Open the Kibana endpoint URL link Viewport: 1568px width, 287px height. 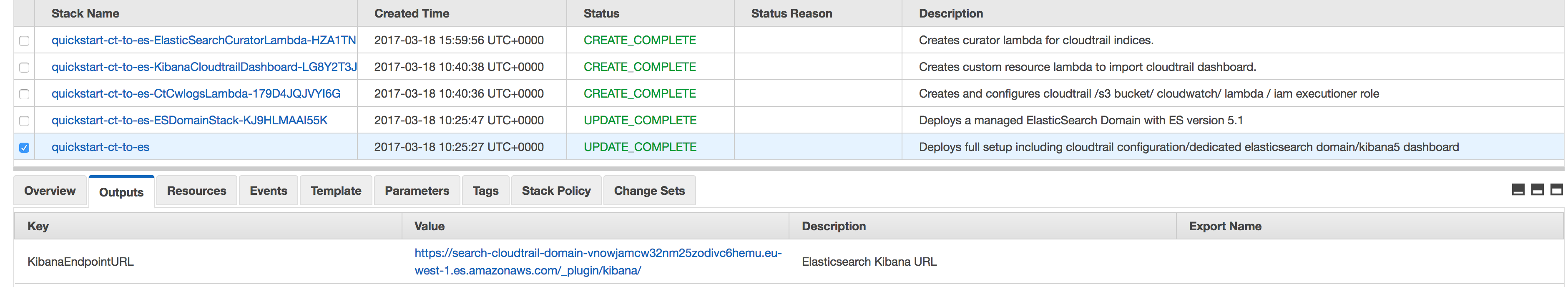click(x=598, y=262)
